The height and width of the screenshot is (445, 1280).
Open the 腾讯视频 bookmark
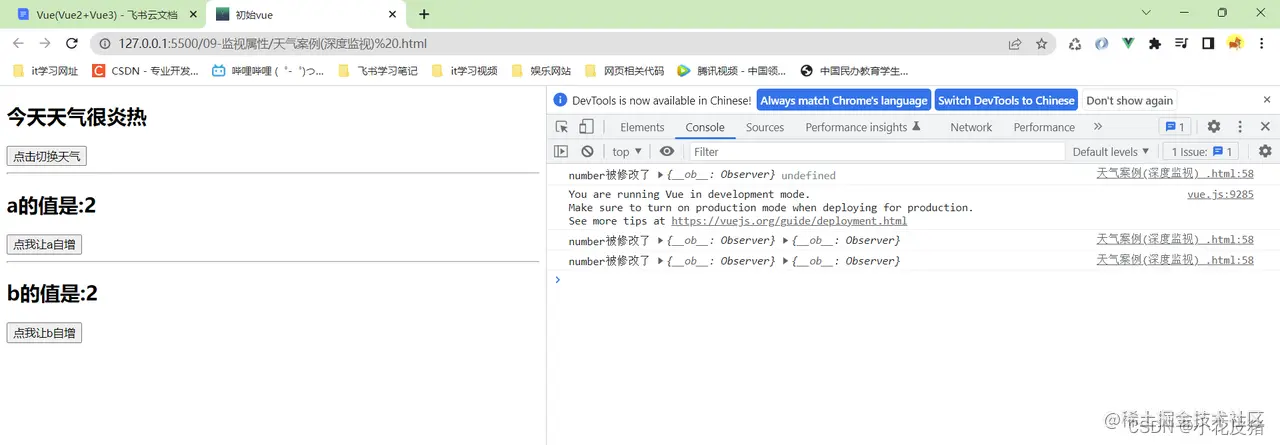tap(733, 71)
